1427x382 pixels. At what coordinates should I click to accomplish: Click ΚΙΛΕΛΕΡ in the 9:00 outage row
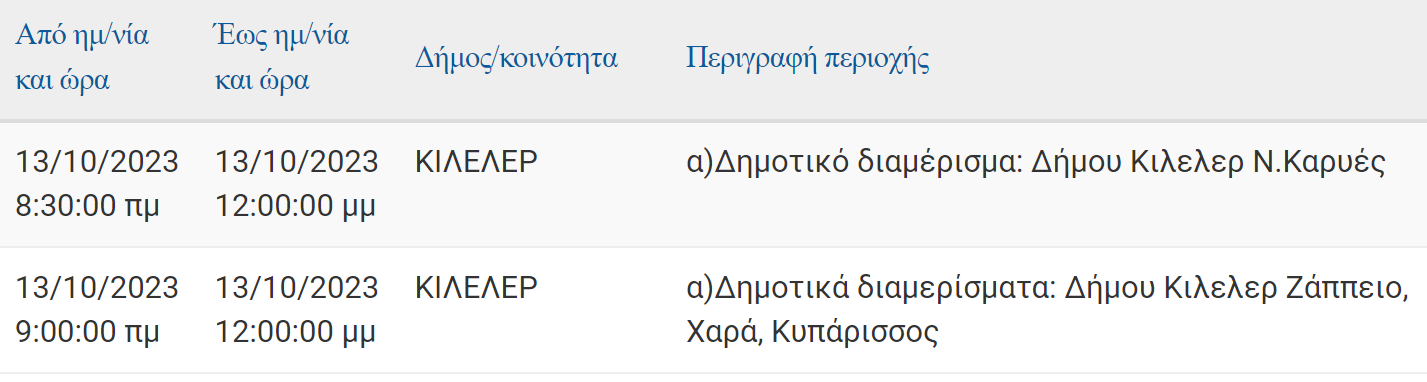pyautogui.click(x=476, y=288)
